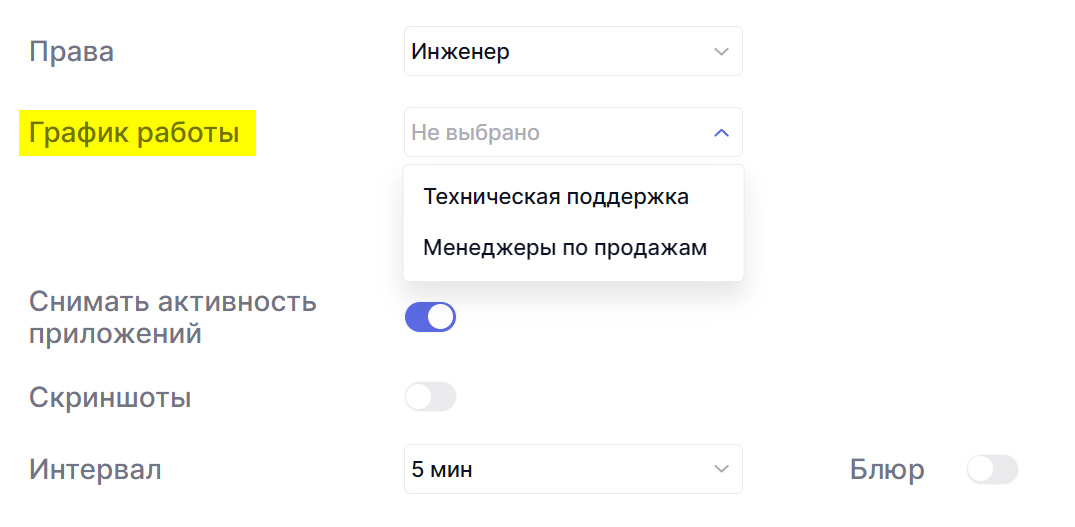Click the "Права" field label
Screen dimensions: 1075x527
point(71,52)
